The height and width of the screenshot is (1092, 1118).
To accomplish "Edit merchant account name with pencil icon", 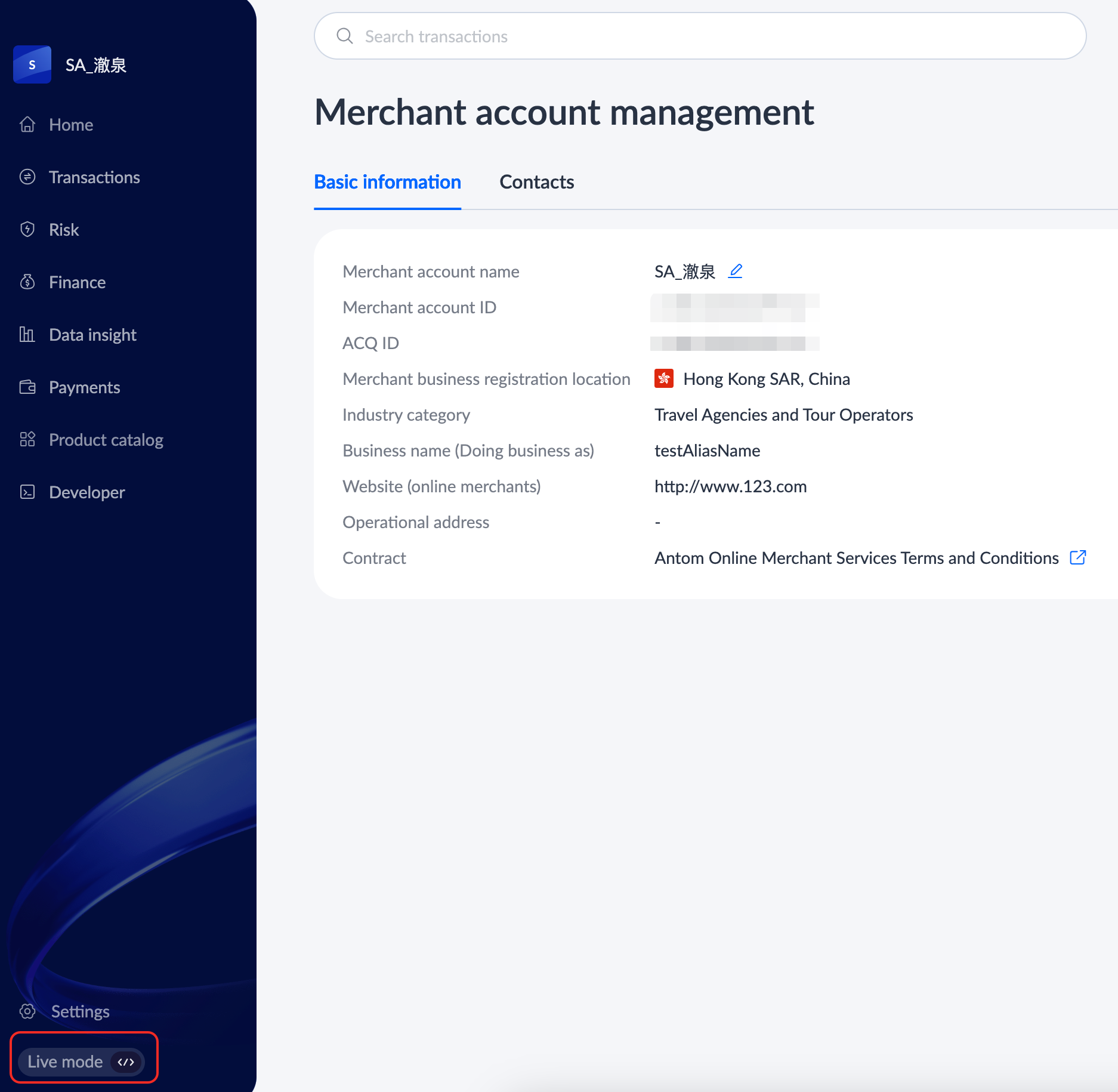I will tap(736, 271).
